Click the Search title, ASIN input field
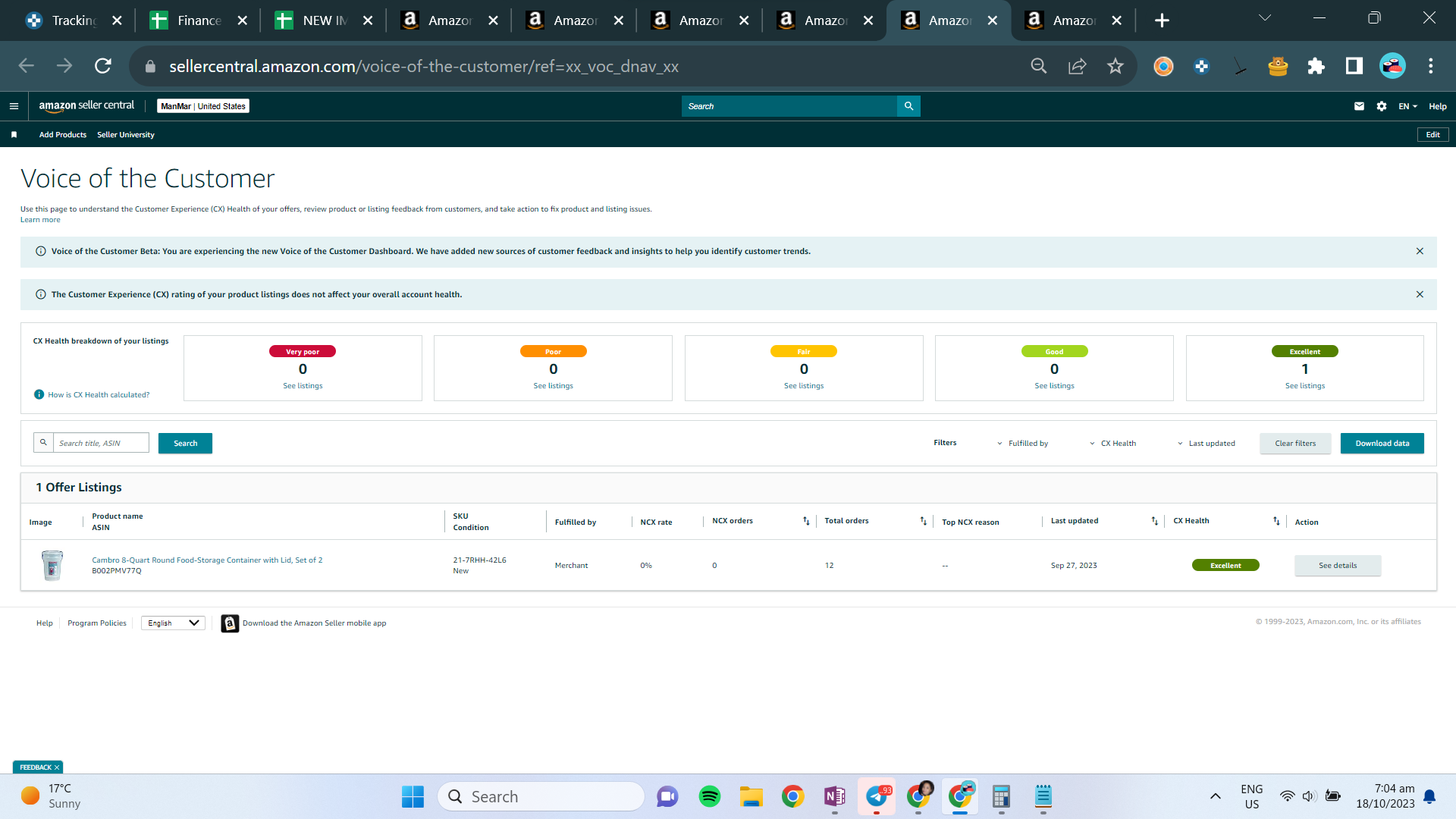1456x819 pixels. 101,444
